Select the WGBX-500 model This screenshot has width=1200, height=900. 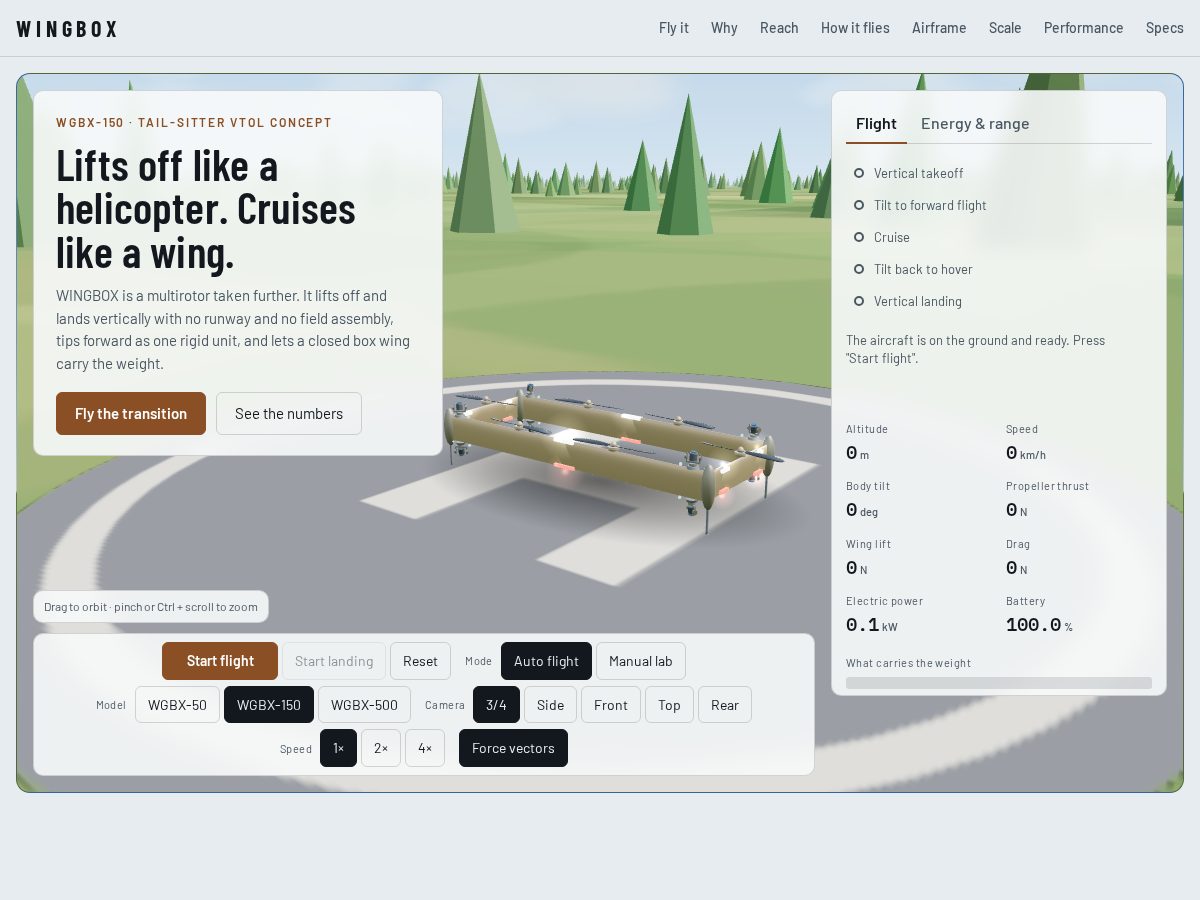[x=364, y=705]
